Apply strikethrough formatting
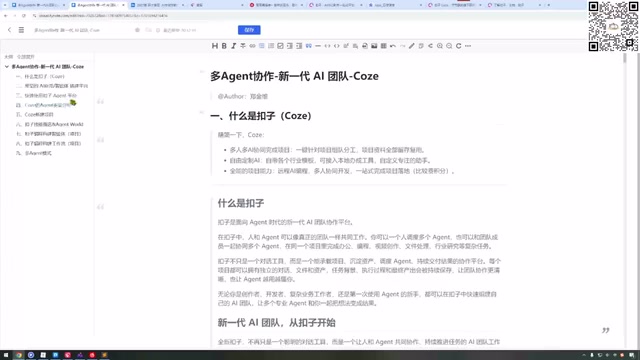This screenshot has width=640, height=360. pos(243,46)
